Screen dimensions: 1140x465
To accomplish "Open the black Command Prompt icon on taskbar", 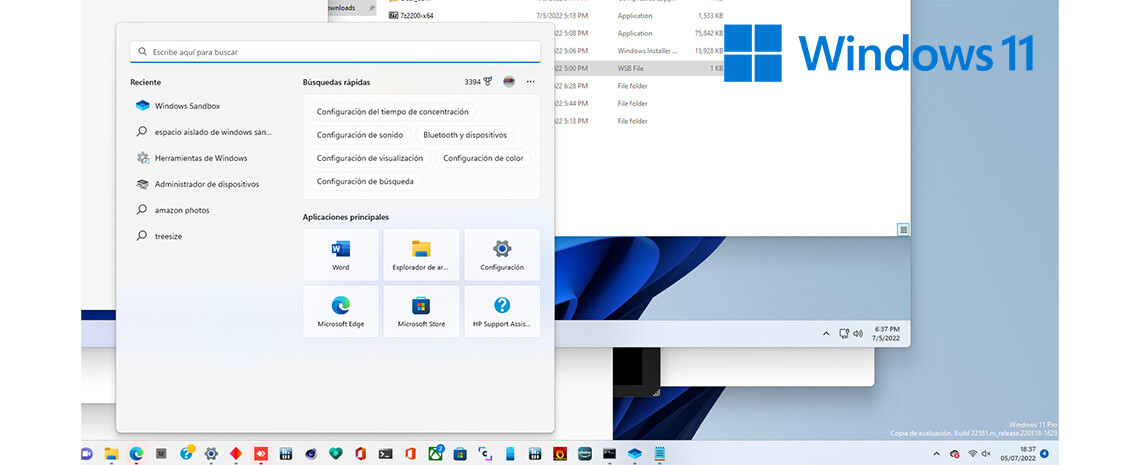I will (609, 453).
